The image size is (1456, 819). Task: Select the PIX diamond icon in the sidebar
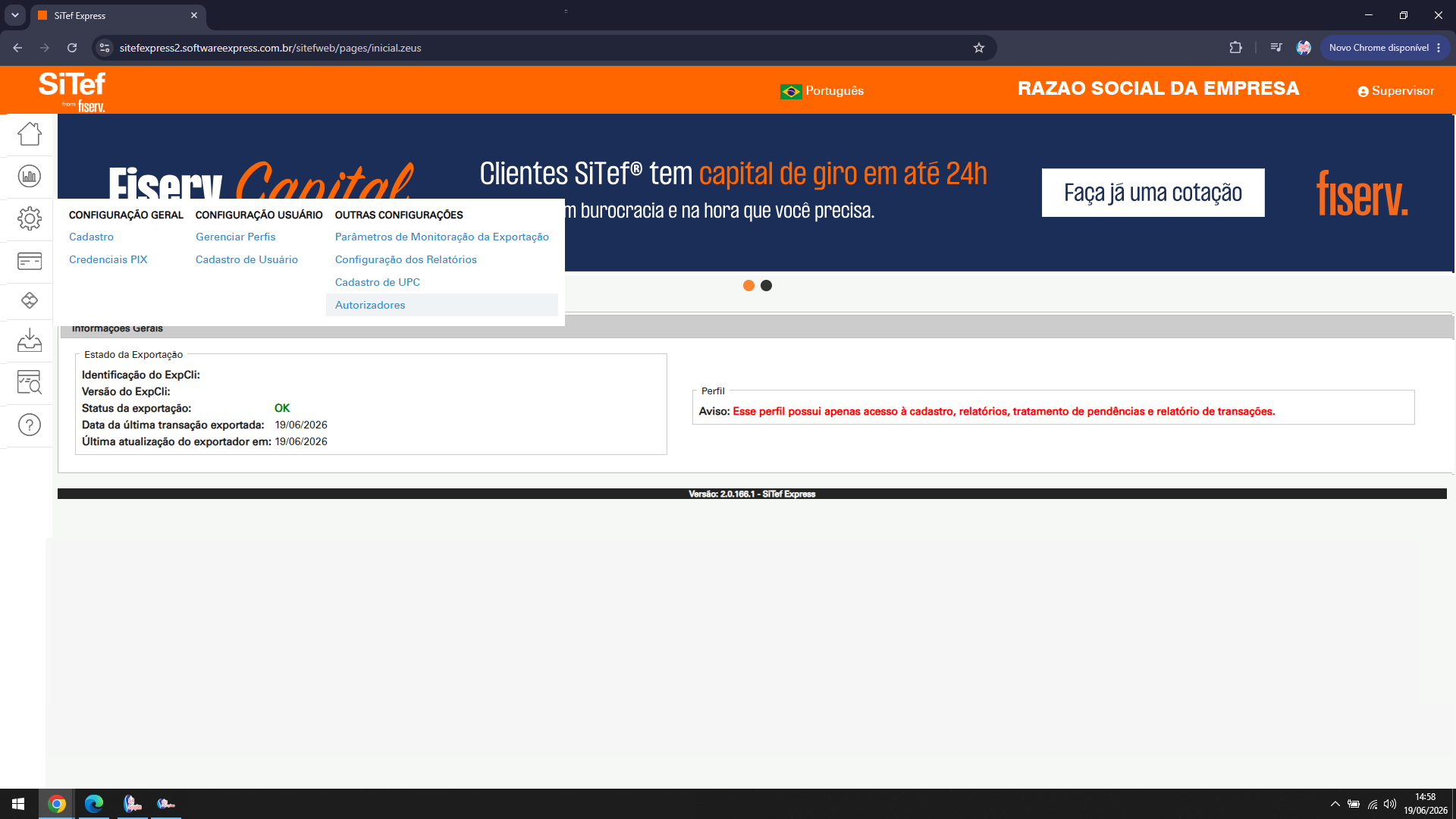coord(30,301)
